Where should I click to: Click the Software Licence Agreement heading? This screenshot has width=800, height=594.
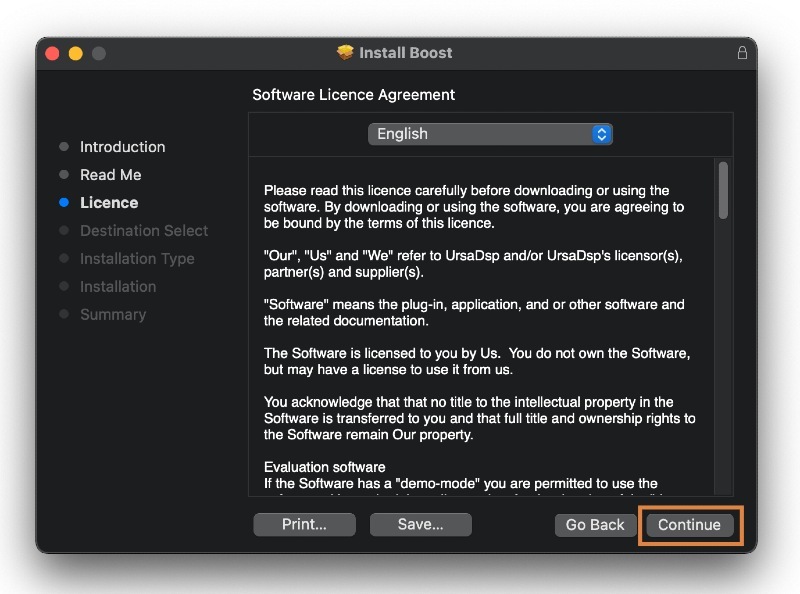354,95
